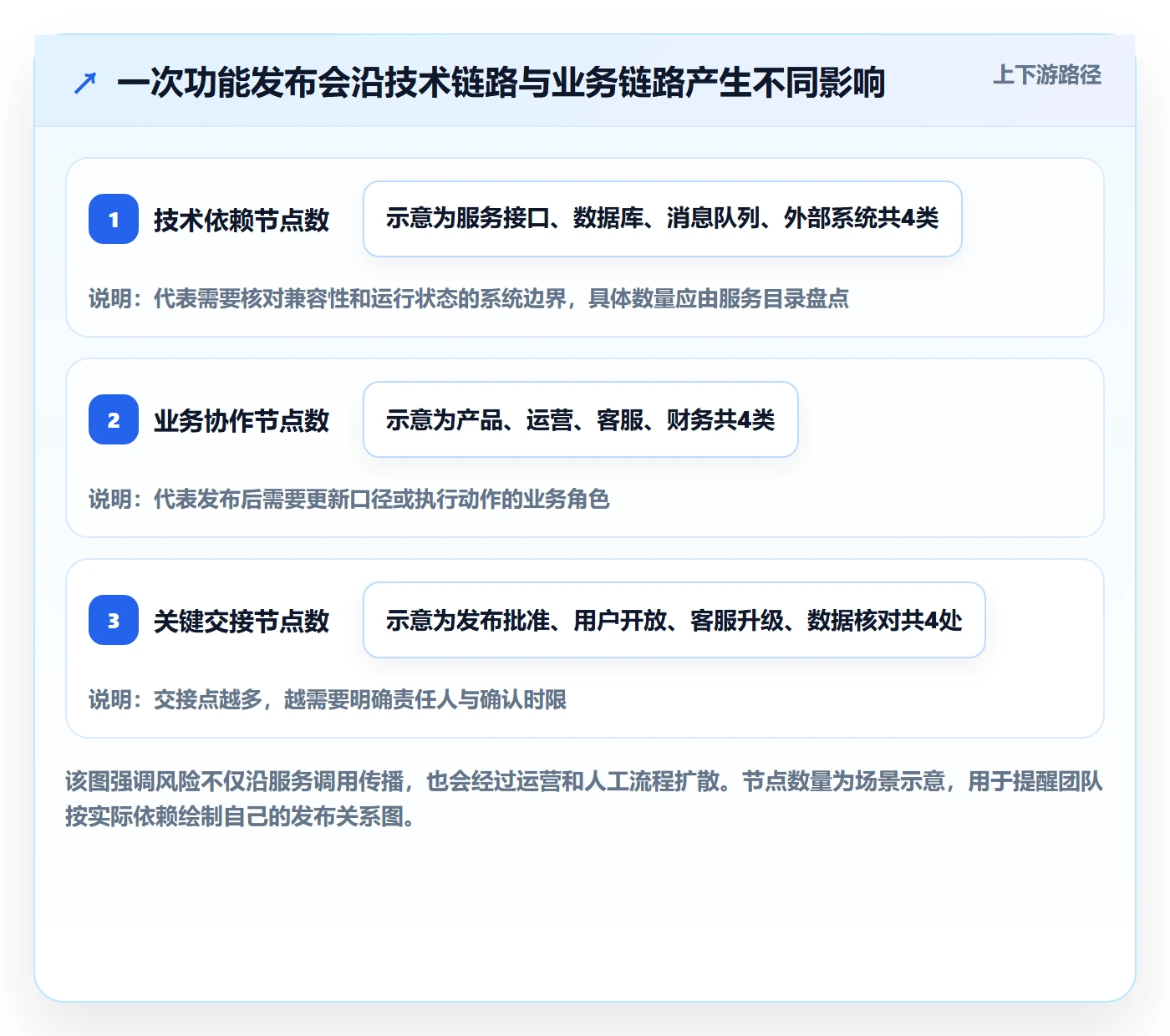The height and width of the screenshot is (1036, 1170).
Task: Click the number 3 badge
Action: 114,620
